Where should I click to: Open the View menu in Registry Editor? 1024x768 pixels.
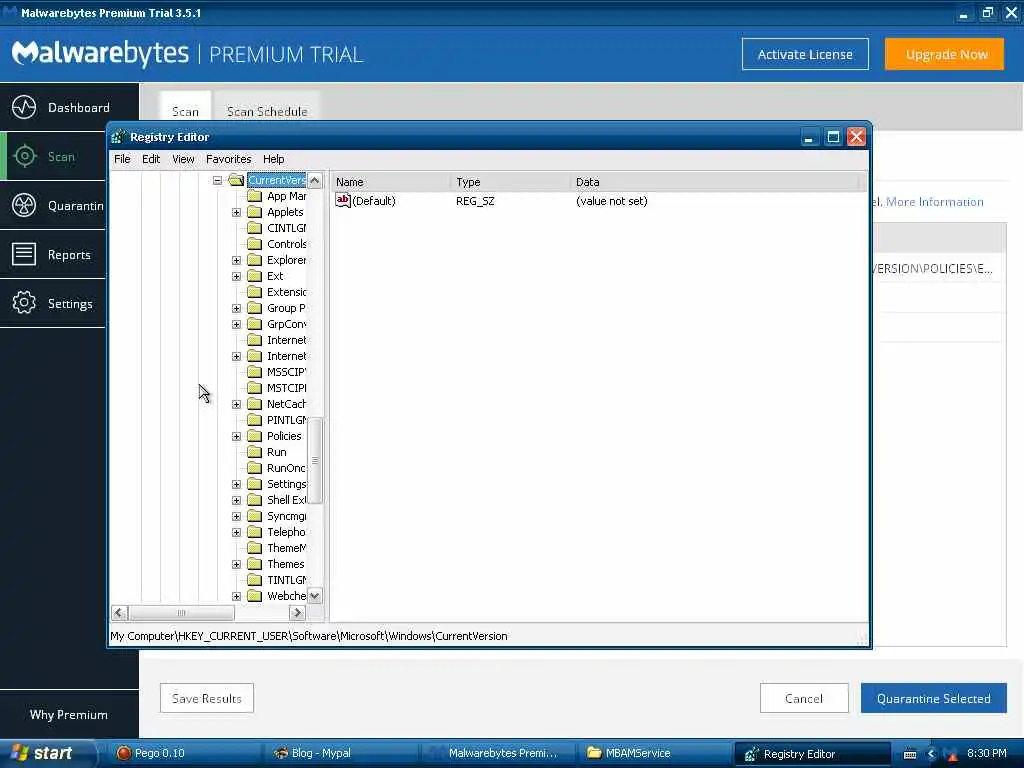pos(183,159)
